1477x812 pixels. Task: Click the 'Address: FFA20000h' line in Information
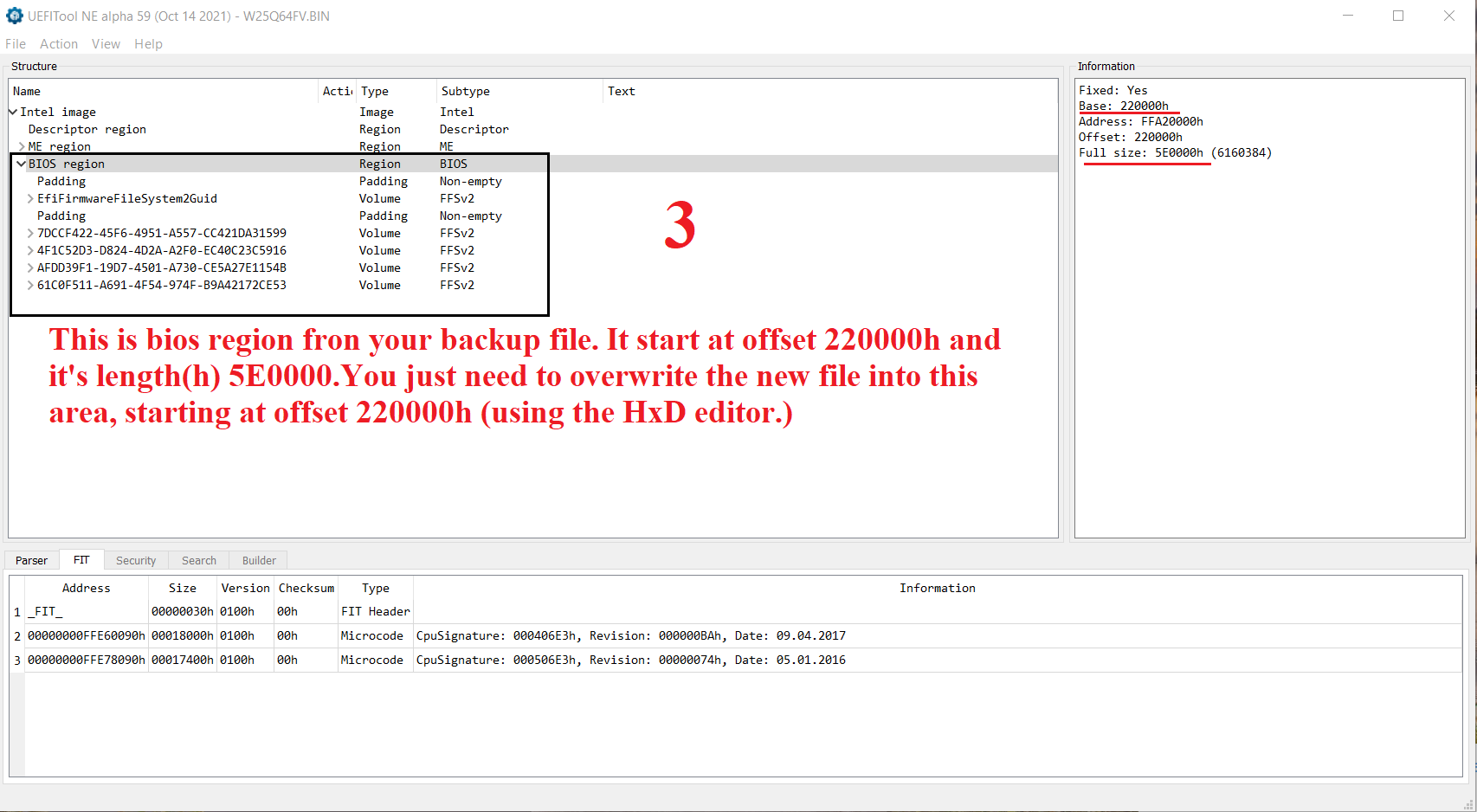pos(1141,121)
